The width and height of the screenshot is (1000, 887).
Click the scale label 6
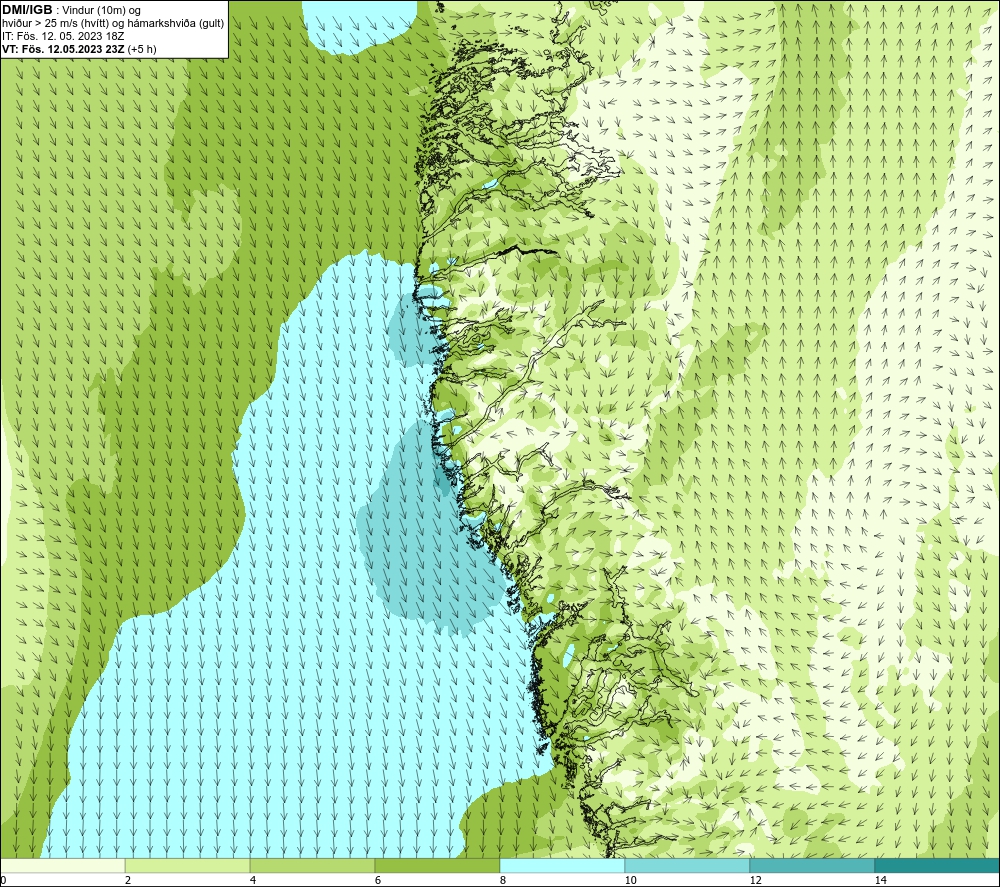click(378, 881)
